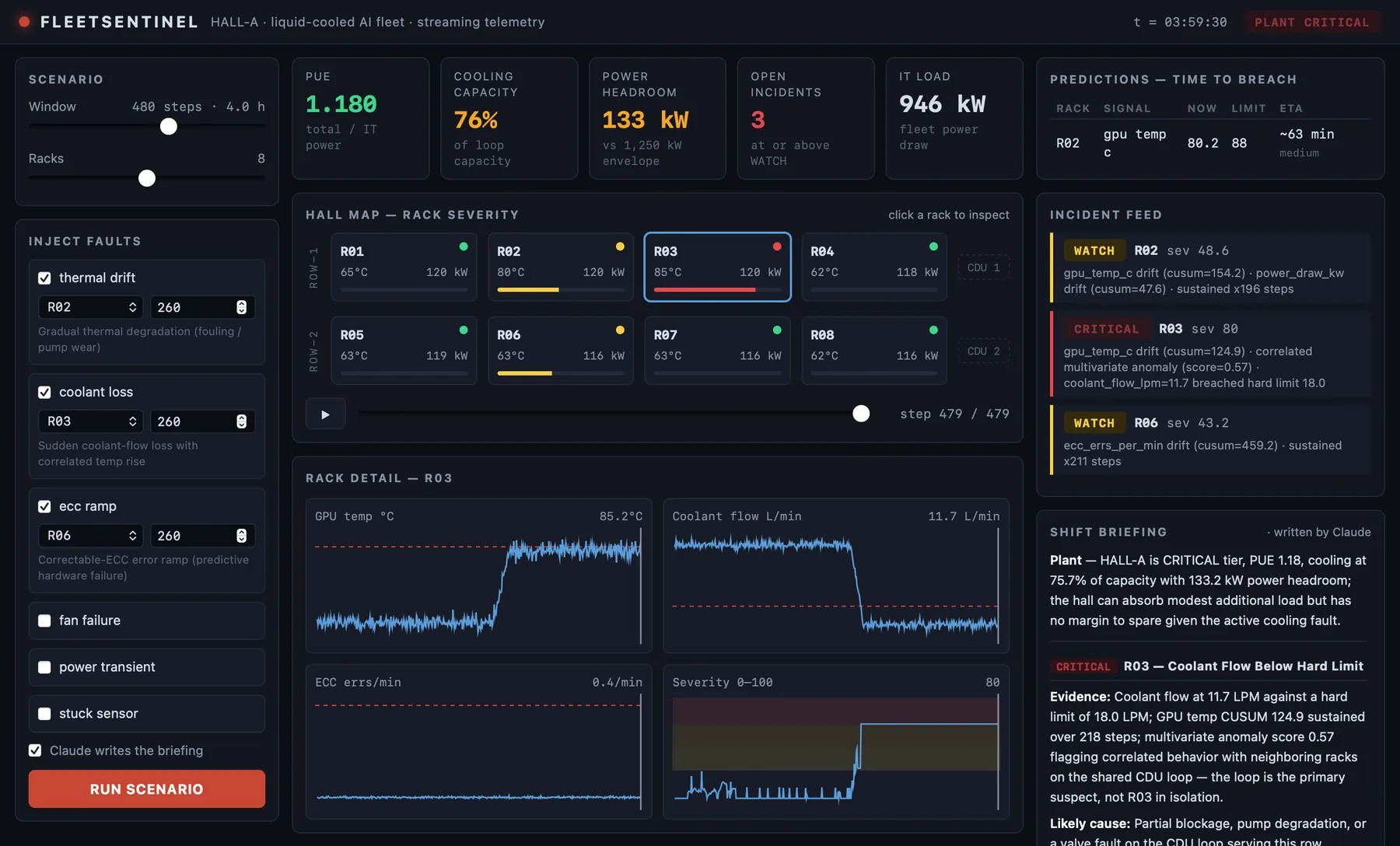Viewport: 1400px width, 846px height.
Task: Toggle the thermal drift checkbox
Action: pos(44,278)
